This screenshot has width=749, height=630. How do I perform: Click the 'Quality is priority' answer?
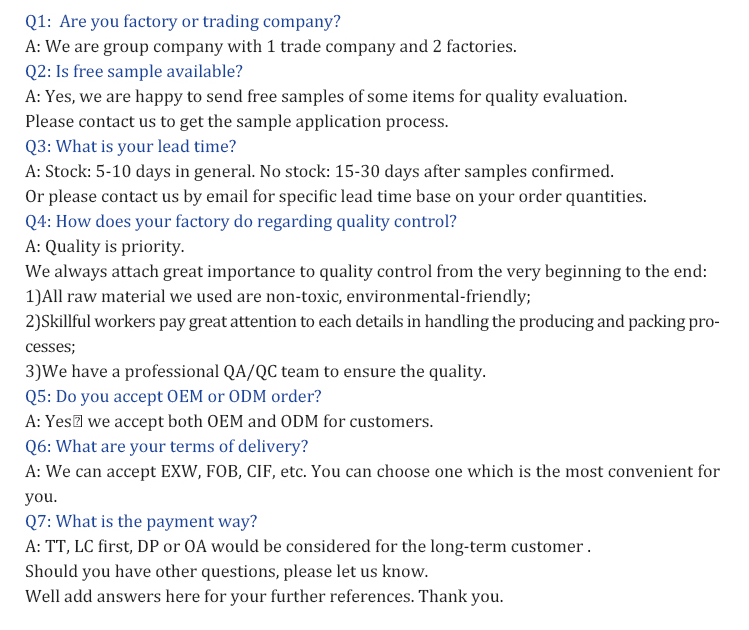pyautogui.click(x=105, y=246)
